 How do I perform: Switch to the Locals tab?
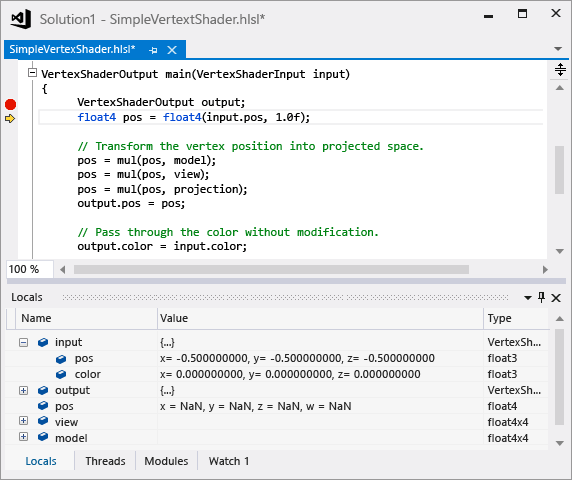click(x=41, y=461)
